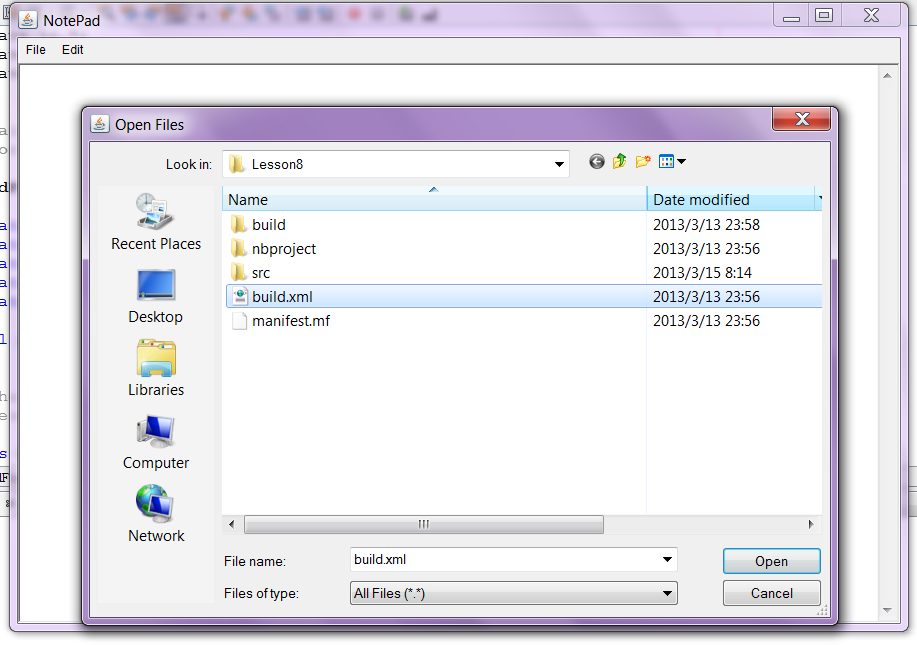Click NotePad editor scroll up arrow
The width and height of the screenshot is (917, 645).
click(x=887, y=75)
